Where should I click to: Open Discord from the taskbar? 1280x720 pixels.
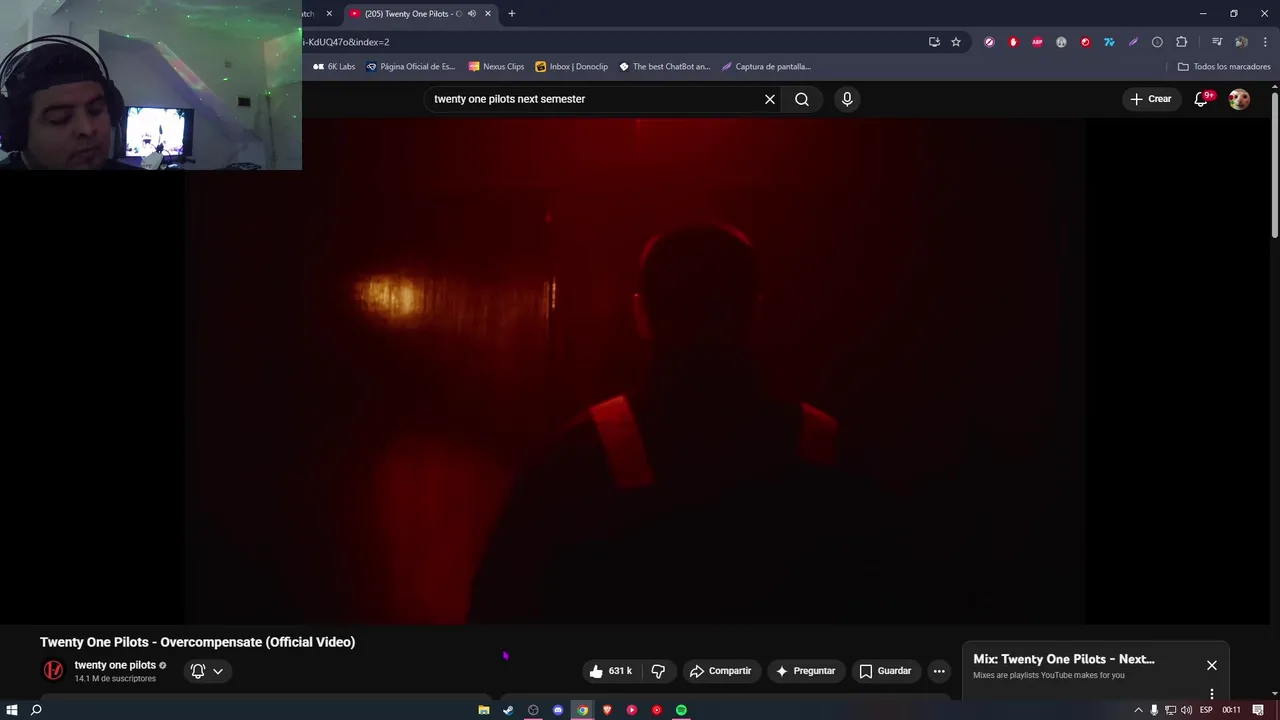[x=558, y=710]
